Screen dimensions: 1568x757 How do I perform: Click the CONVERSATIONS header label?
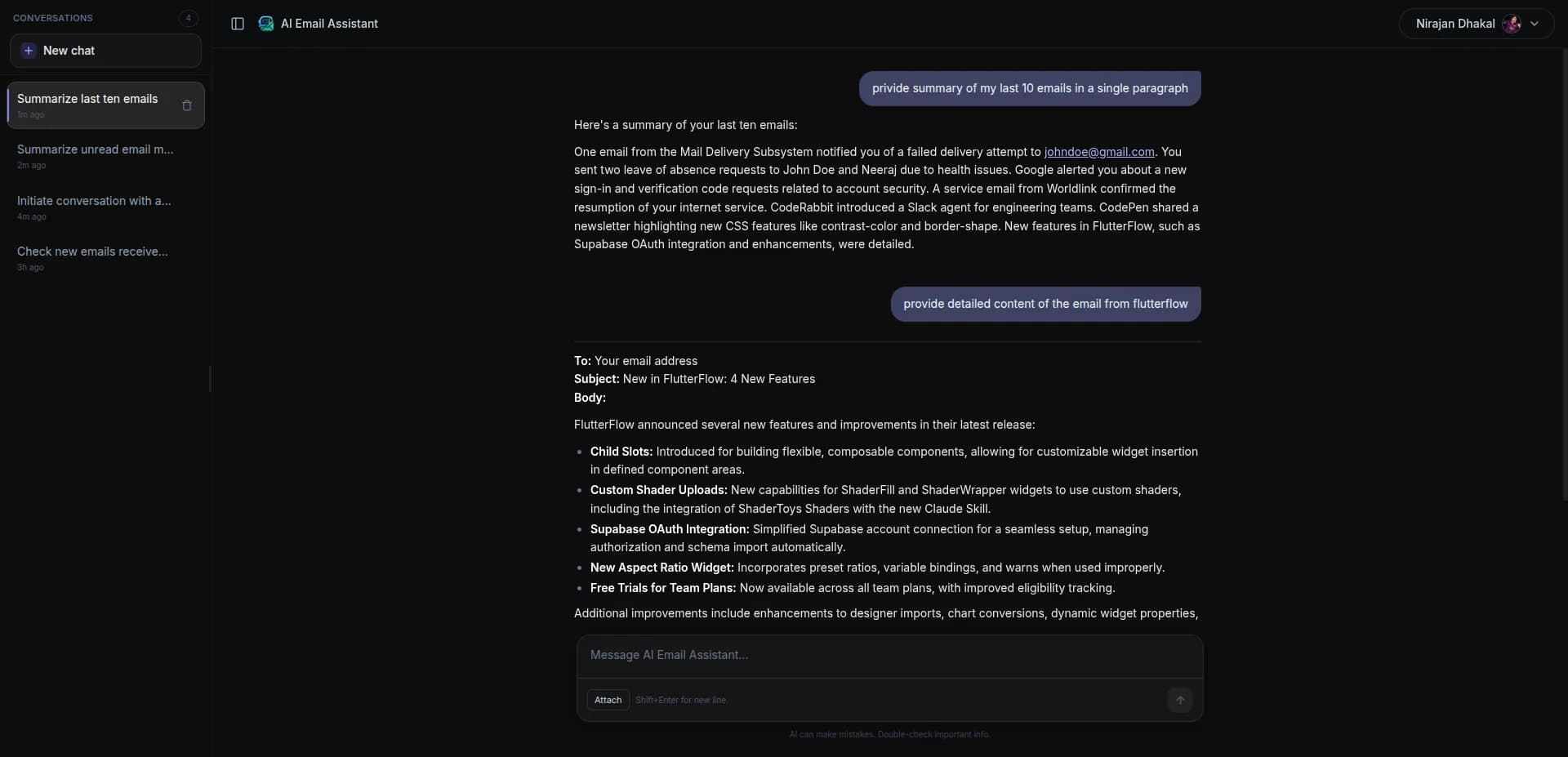click(x=53, y=18)
